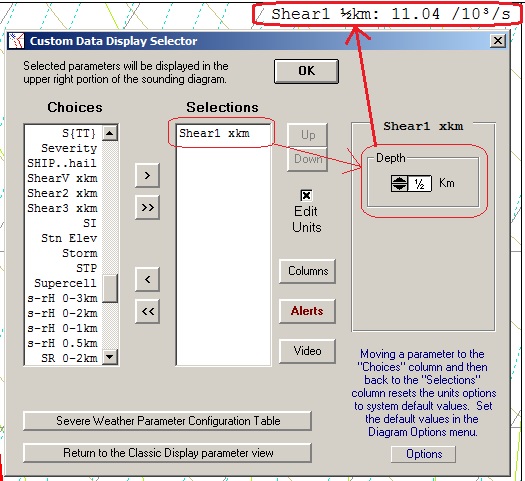525x481 pixels.
Task: Click the Choices list scrollbar thumb
Action: (110, 289)
